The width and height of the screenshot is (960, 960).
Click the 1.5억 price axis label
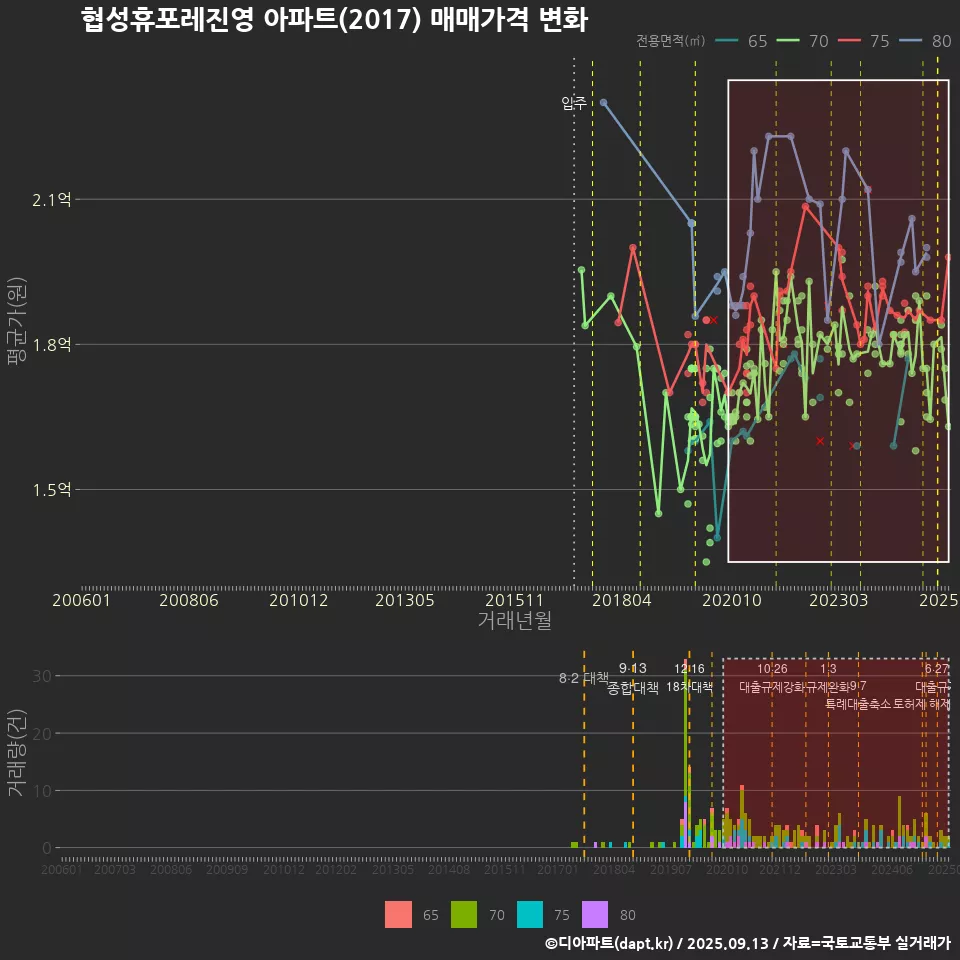(52, 490)
